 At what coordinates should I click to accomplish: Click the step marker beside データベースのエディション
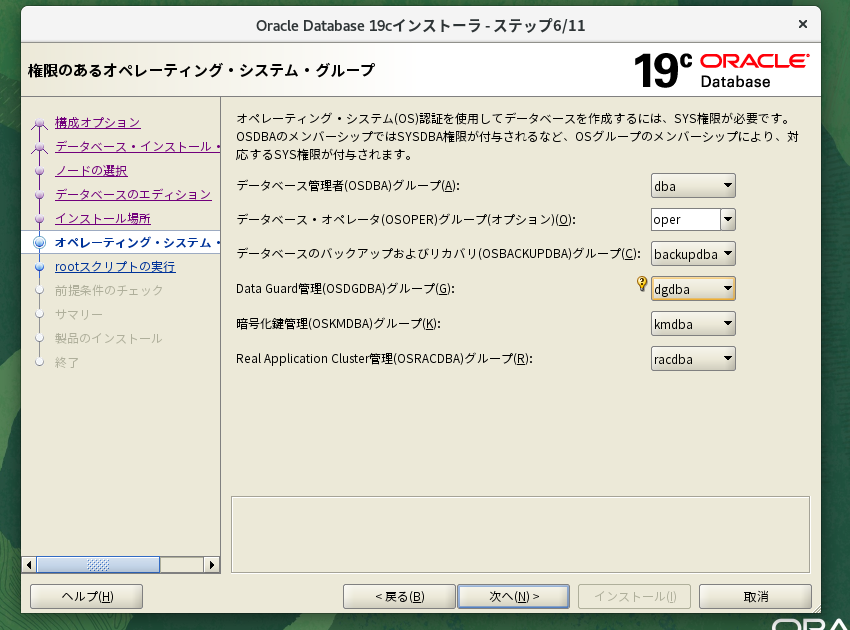coord(39,195)
